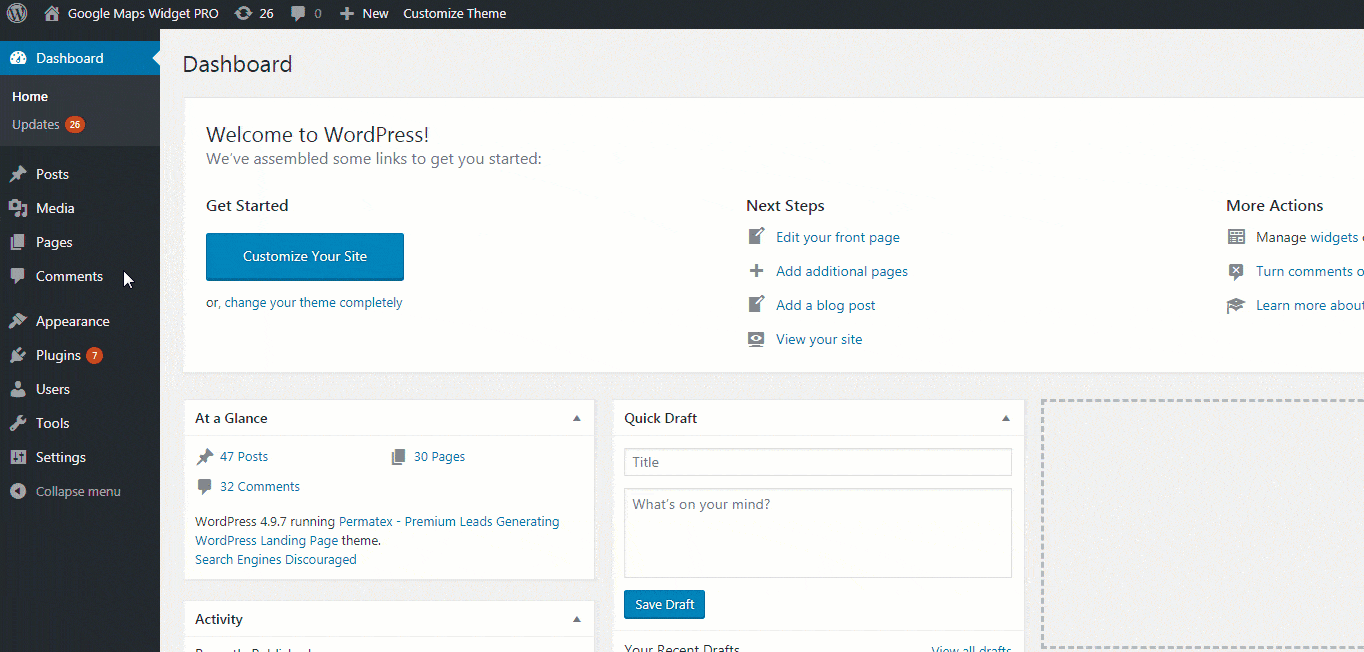Open Add additional pages link

coord(842,271)
